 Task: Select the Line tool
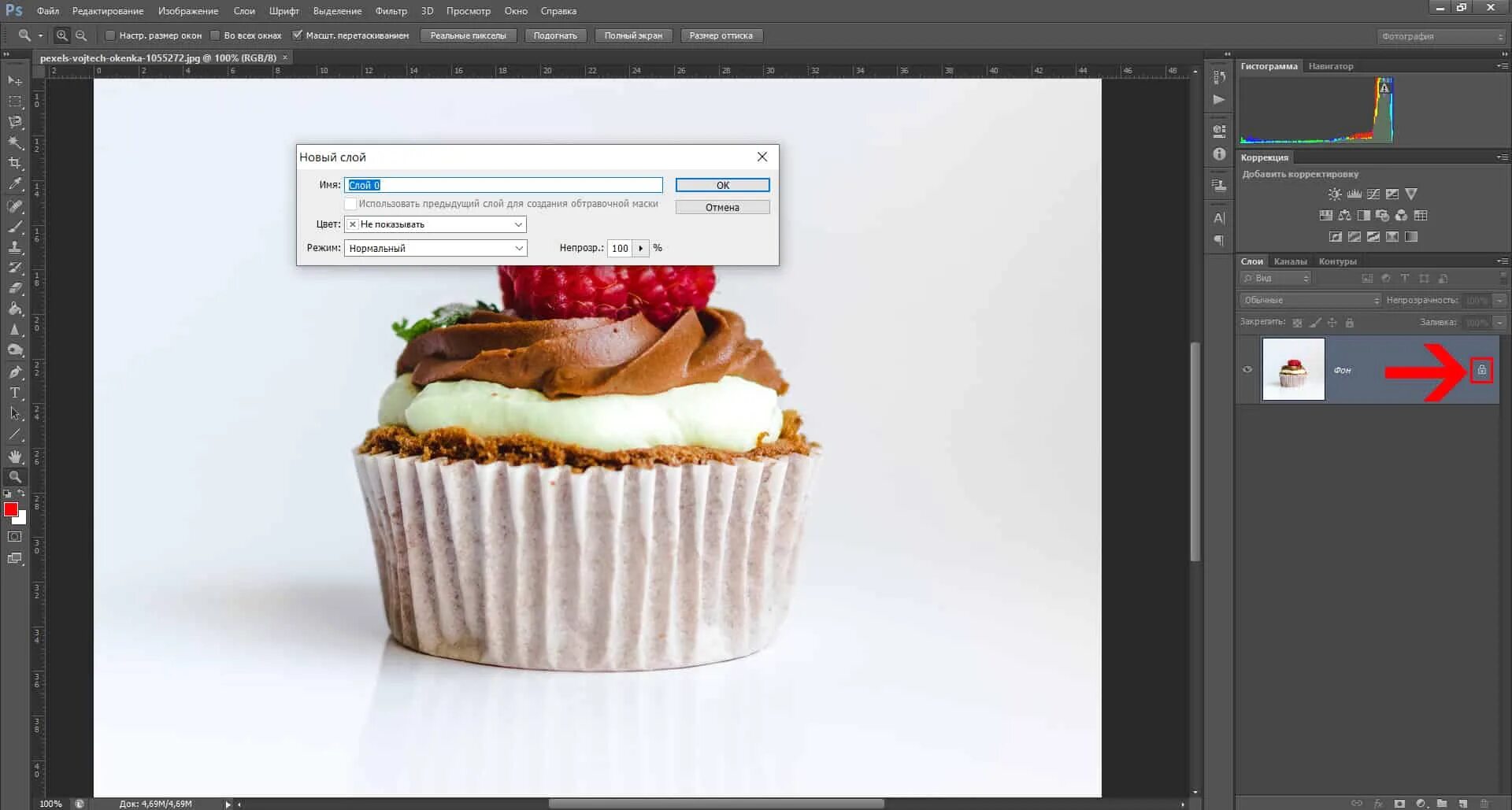[x=15, y=434]
